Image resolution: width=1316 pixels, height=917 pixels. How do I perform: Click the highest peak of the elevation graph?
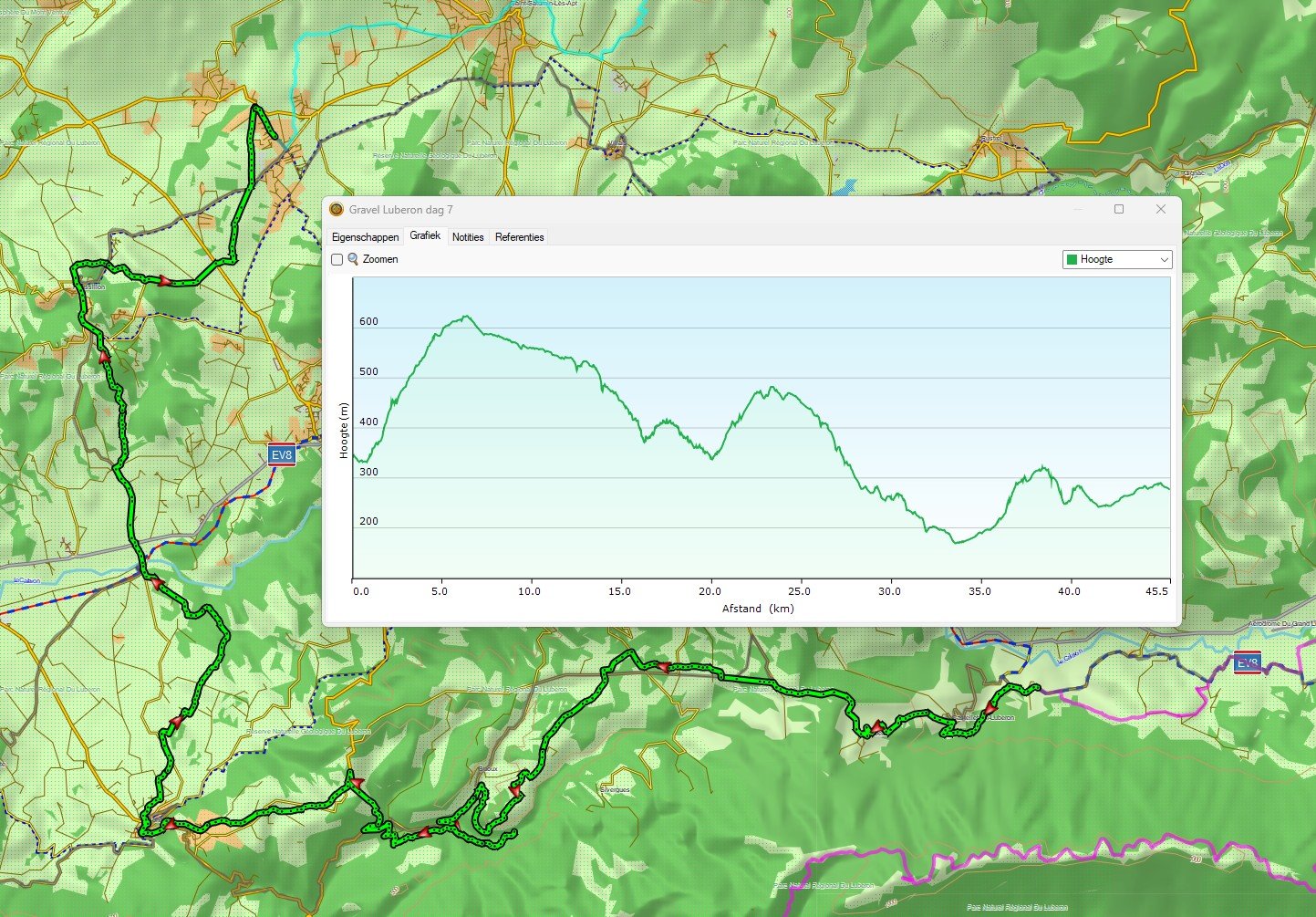tap(466, 317)
